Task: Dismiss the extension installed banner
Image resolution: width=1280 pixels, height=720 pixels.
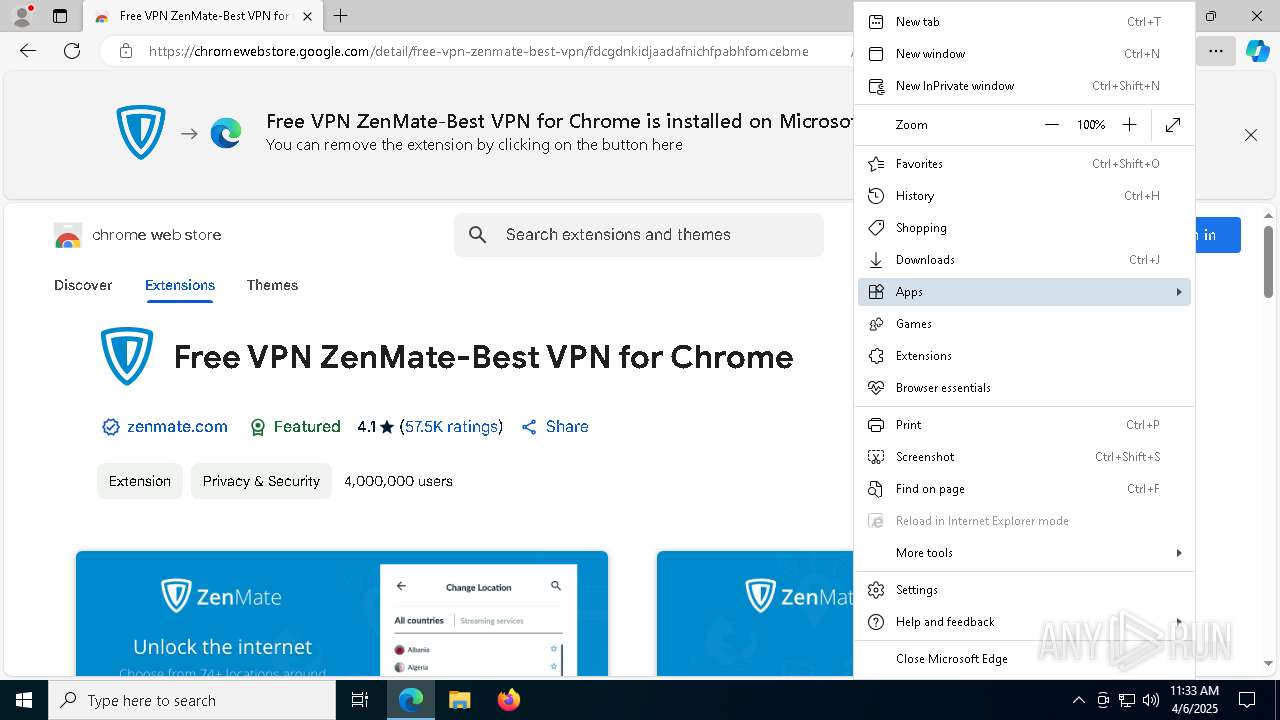Action: click(x=1251, y=135)
